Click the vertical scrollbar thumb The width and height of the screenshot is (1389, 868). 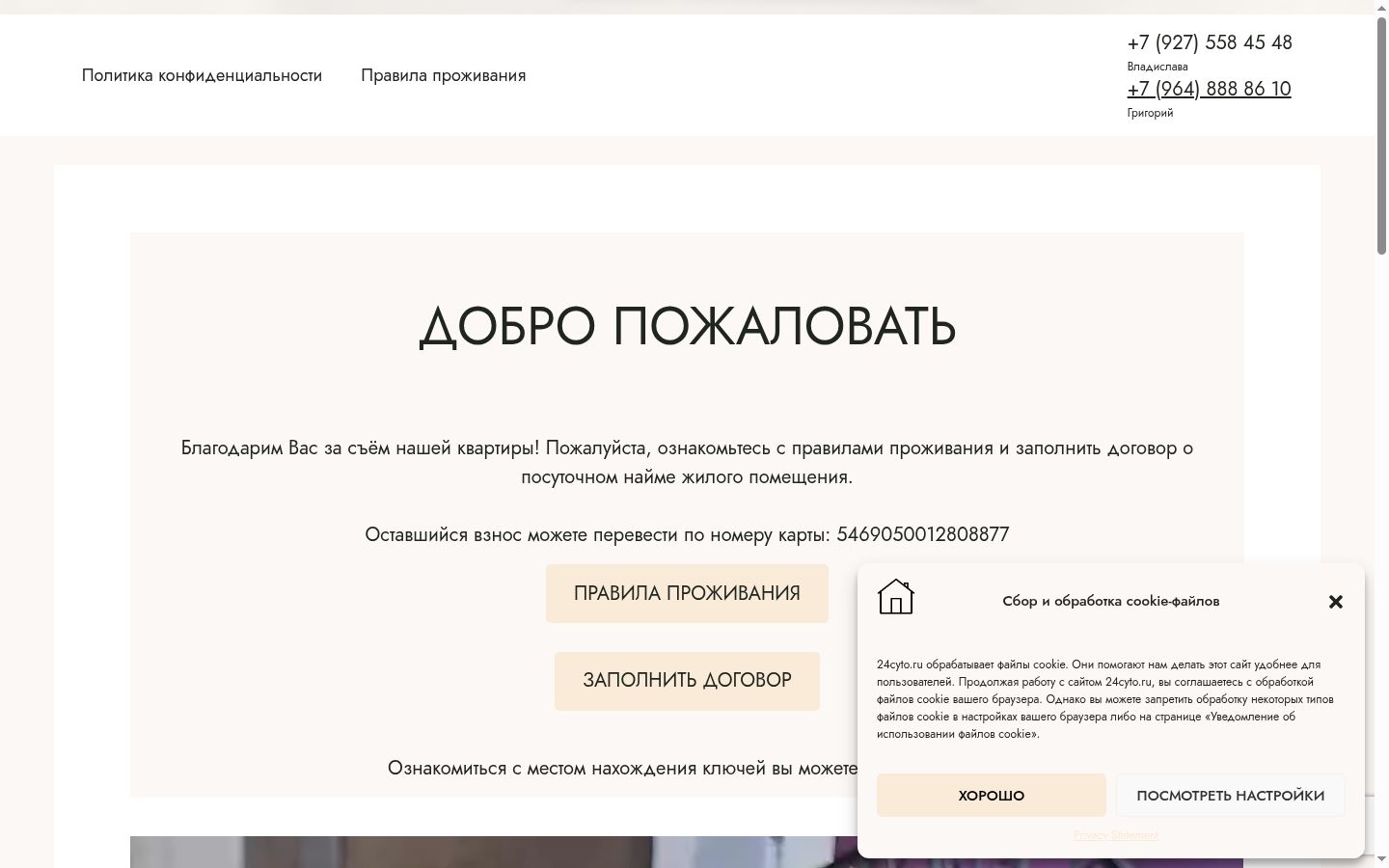click(x=1381, y=135)
